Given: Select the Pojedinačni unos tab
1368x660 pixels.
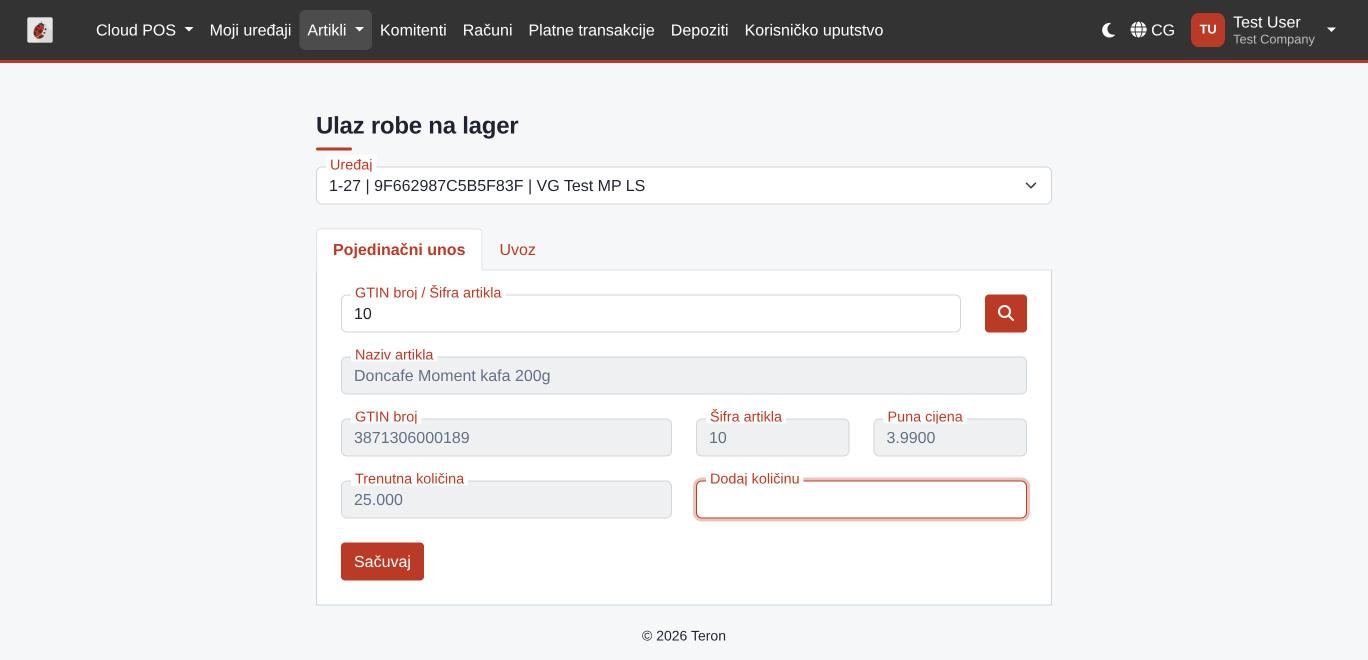Looking at the screenshot, I should pyautogui.click(x=399, y=250).
